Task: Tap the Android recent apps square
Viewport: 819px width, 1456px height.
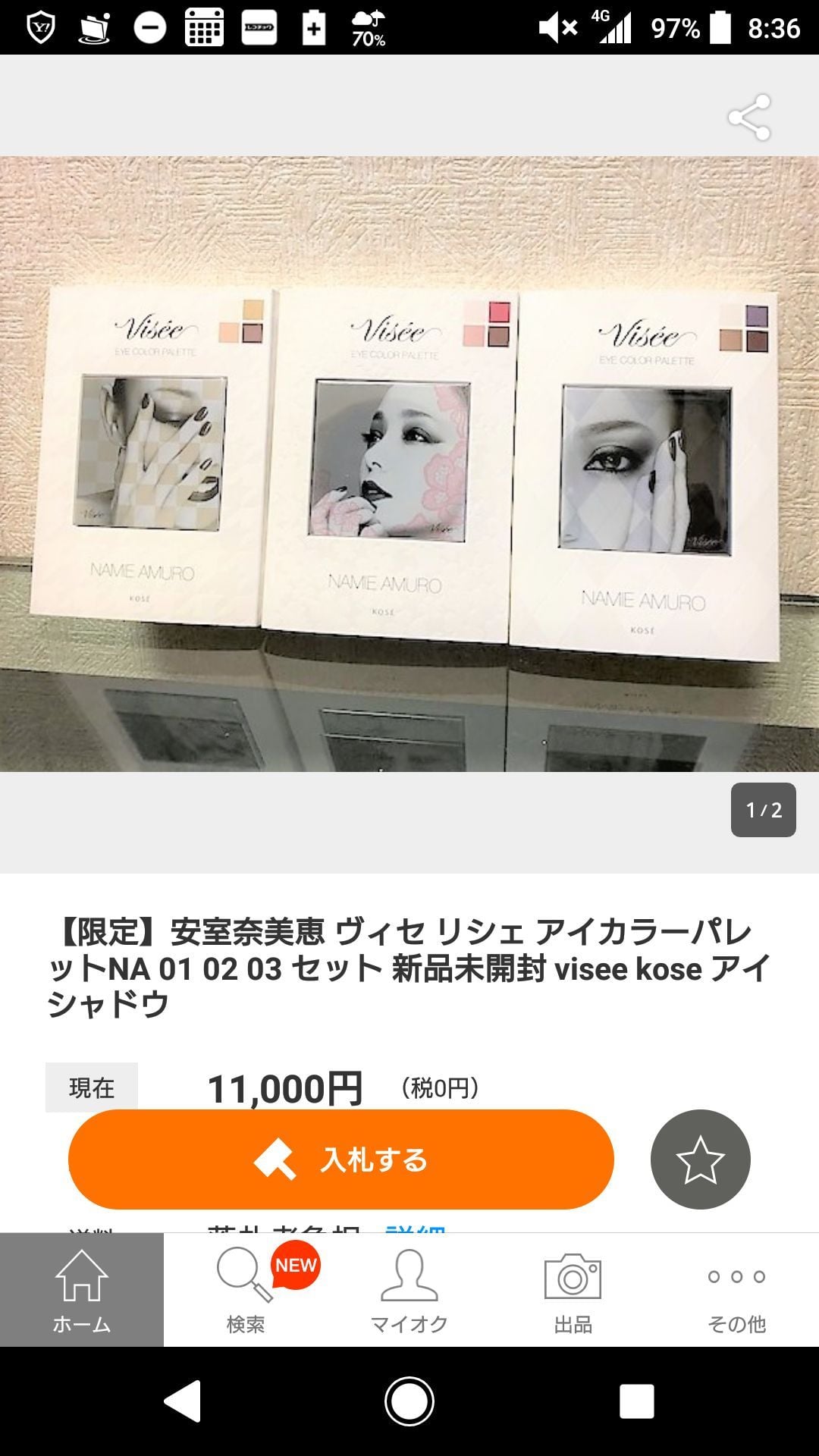Action: pos(636,1401)
